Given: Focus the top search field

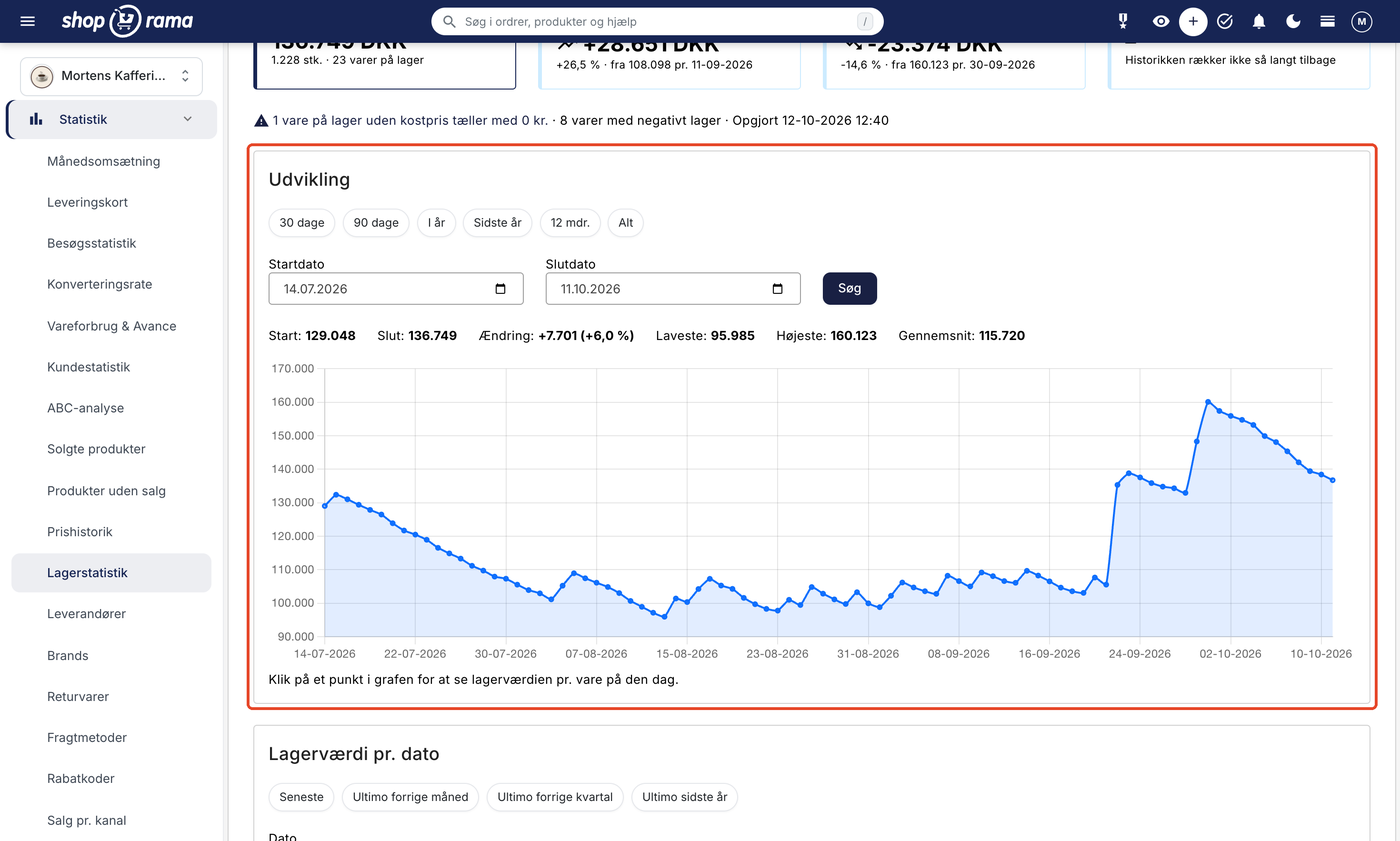Looking at the screenshot, I should coord(657,21).
